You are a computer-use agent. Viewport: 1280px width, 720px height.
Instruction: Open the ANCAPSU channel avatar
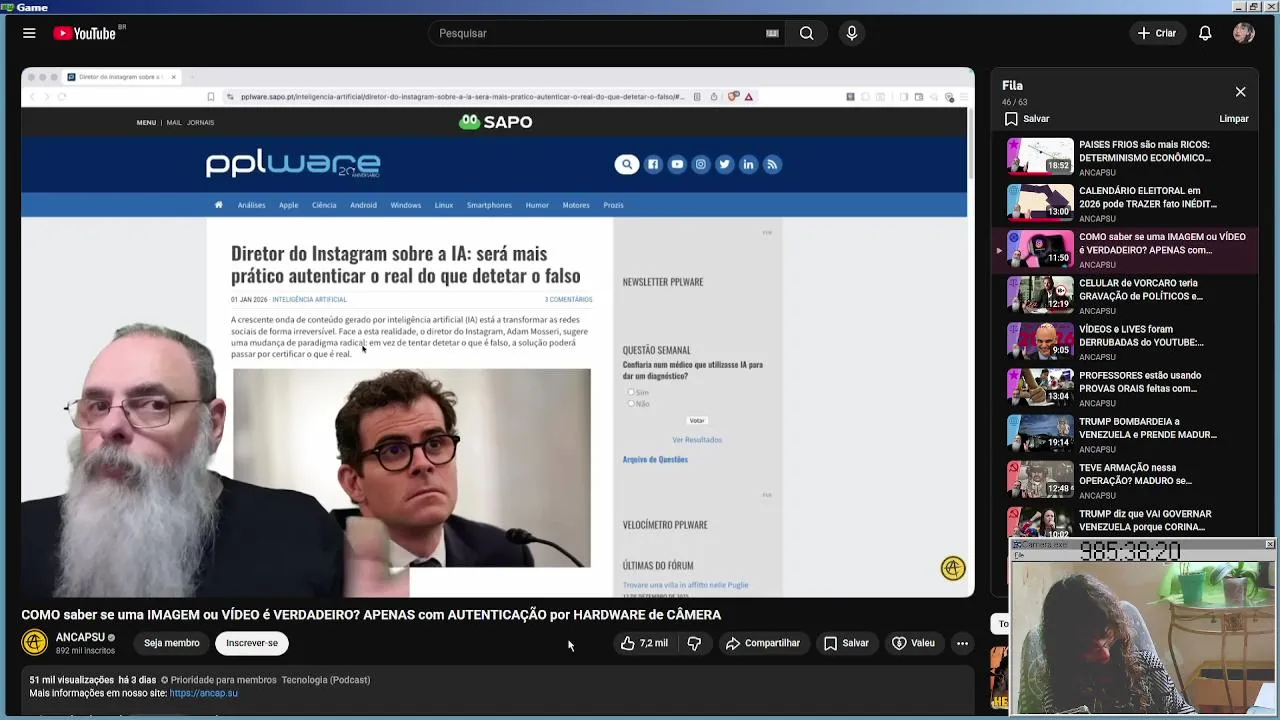tap(35, 643)
